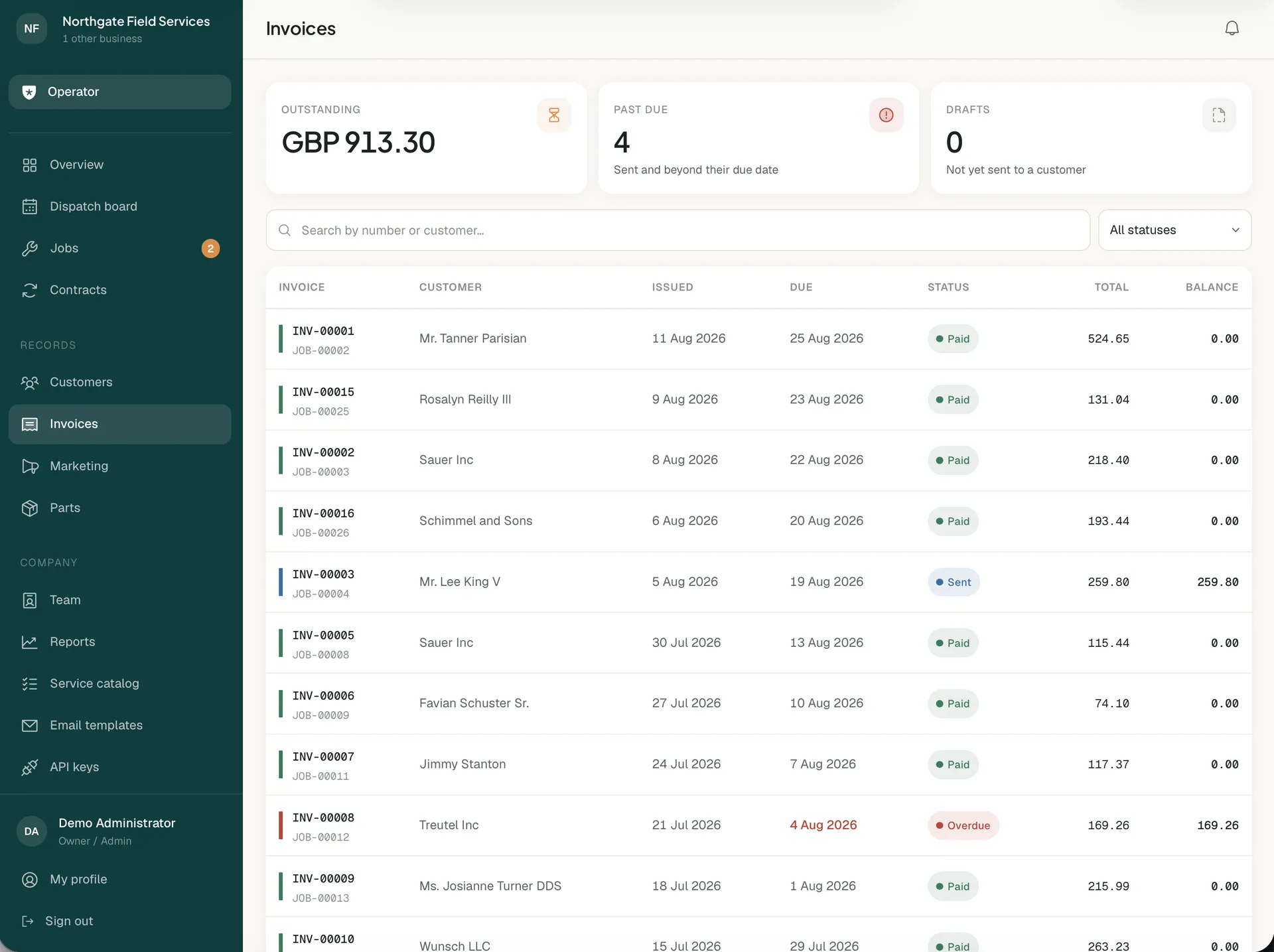Image resolution: width=1274 pixels, height=952 pixels.
Task: Go to the Invoices menu item
Action: point(120,425)
